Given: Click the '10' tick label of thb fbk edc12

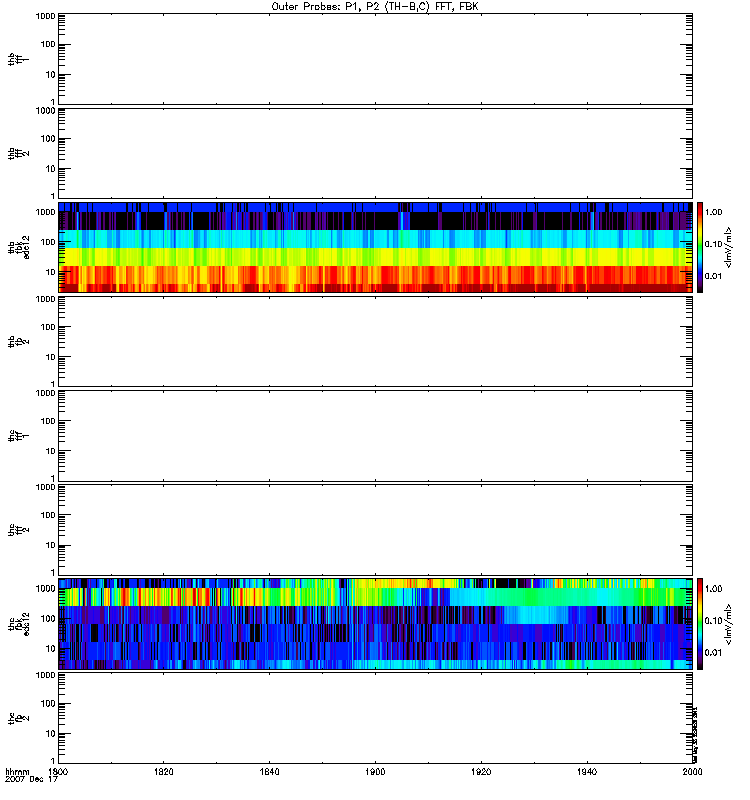Looking at the screenshot, I should pos(51,272).
